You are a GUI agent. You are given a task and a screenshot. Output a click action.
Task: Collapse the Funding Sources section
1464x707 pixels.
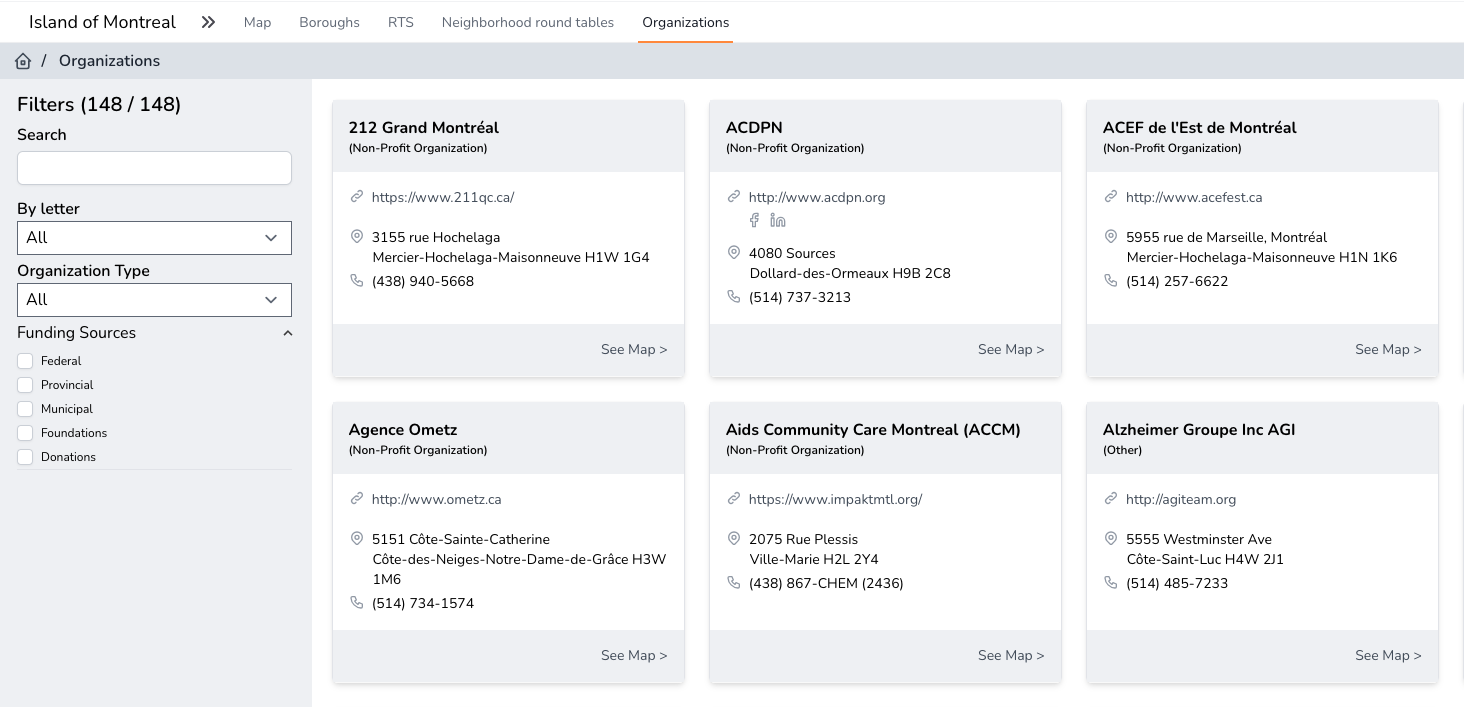click(x=288, y=333)
